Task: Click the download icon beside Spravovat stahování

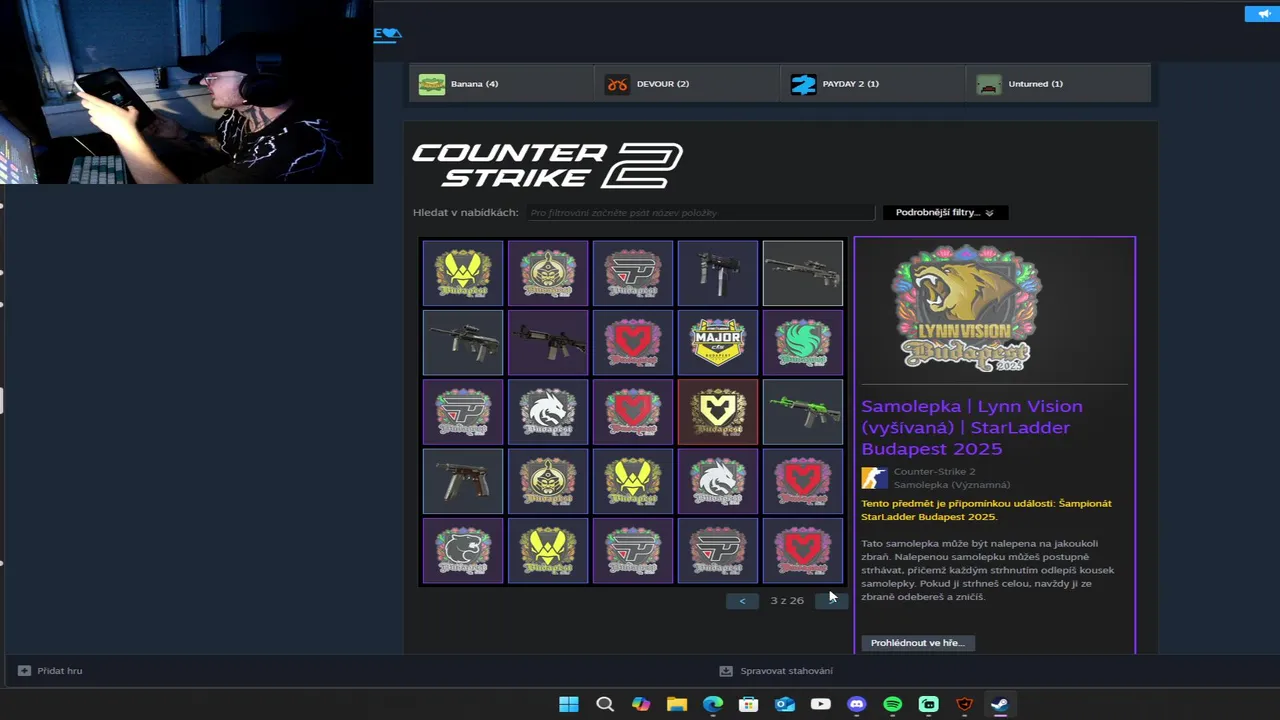Action: (726, 671)
